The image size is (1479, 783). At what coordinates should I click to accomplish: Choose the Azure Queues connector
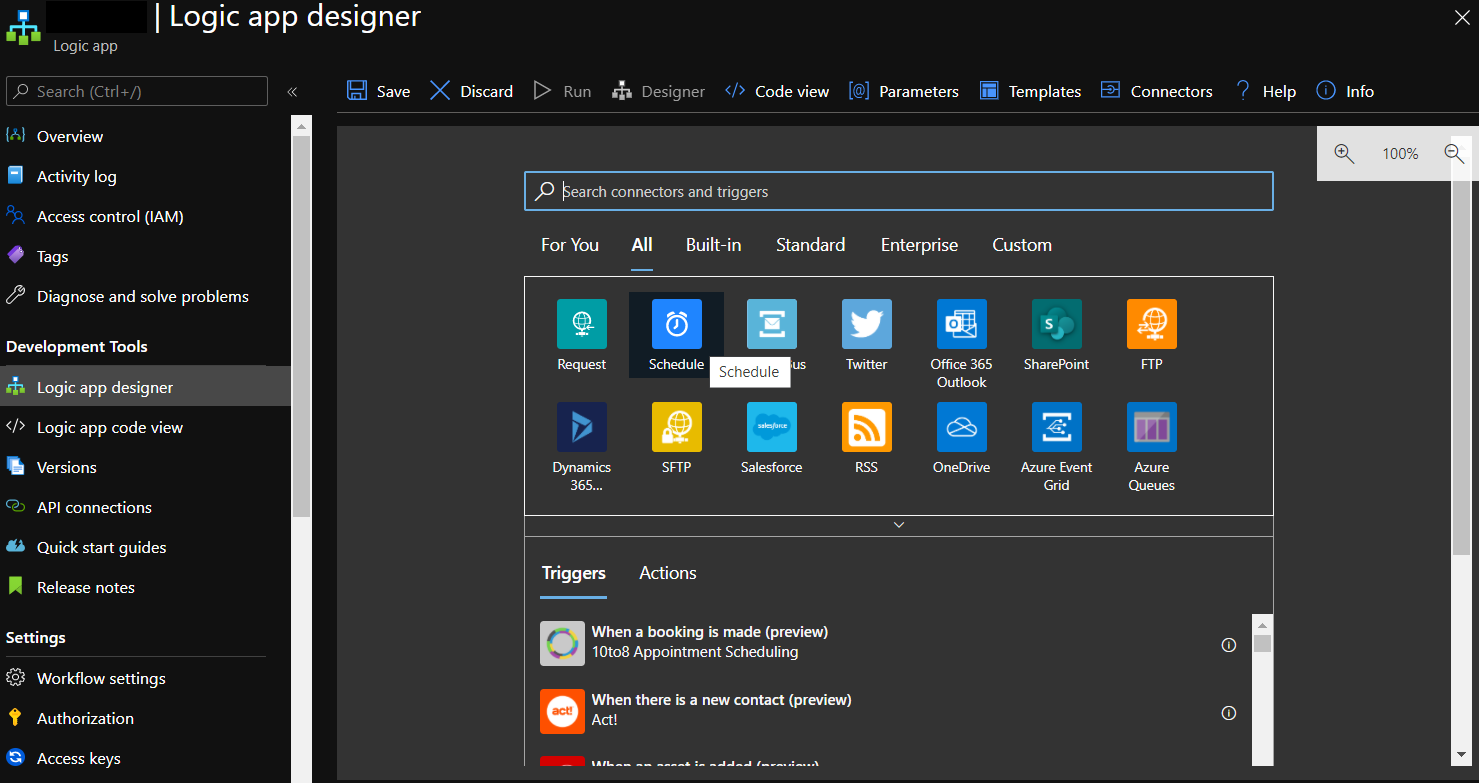tap(1152, 427)
